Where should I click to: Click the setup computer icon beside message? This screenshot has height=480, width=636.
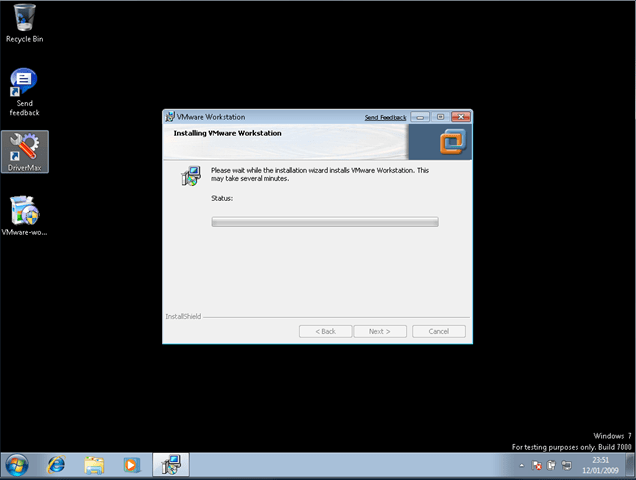189,178
